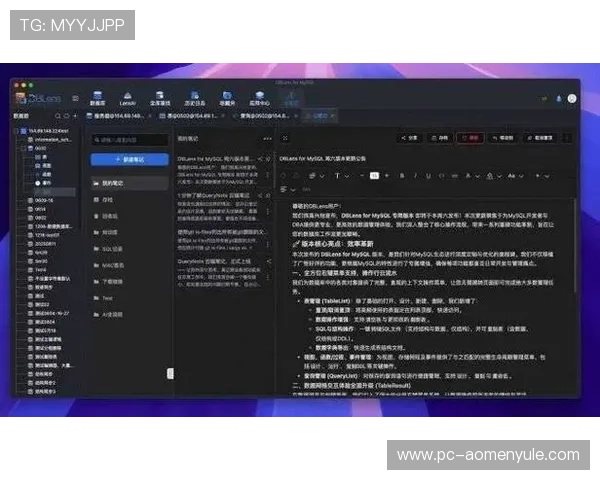This screenshot has width=600, height=480.
Task: Click the archive button next to share
Action: (439, 138)
